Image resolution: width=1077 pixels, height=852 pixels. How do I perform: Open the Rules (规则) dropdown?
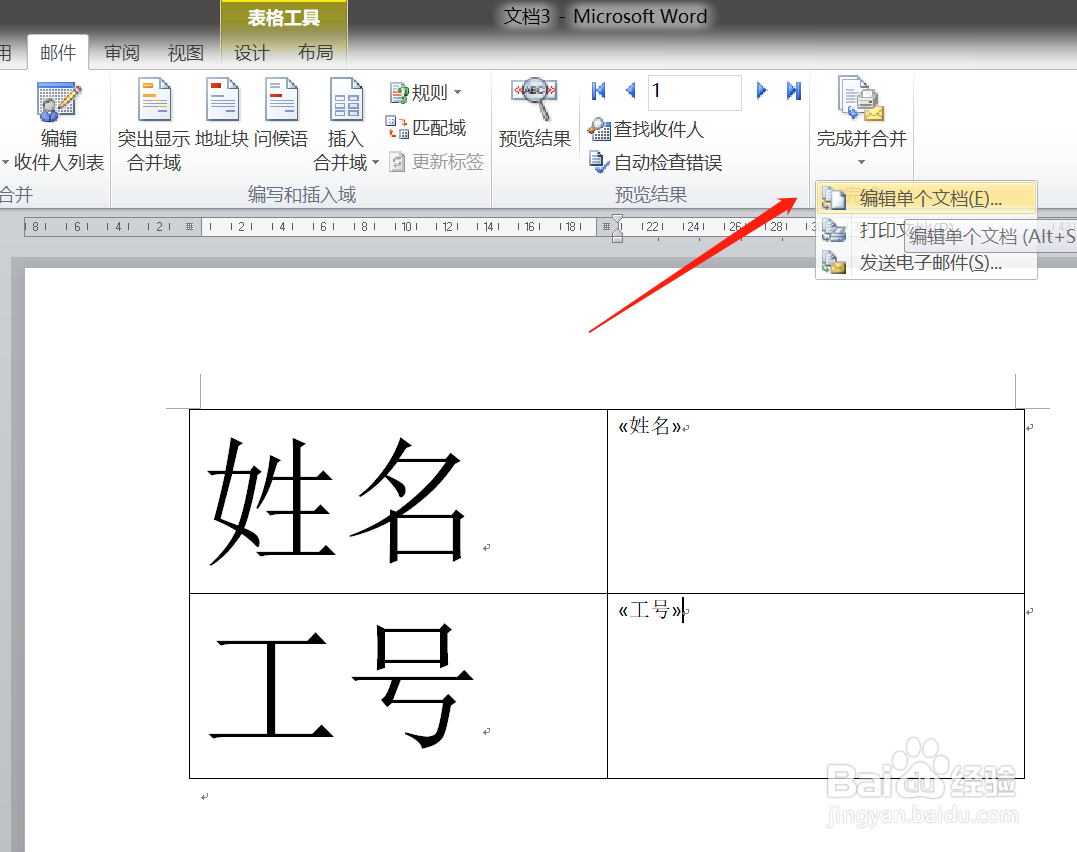click(426, 92)
